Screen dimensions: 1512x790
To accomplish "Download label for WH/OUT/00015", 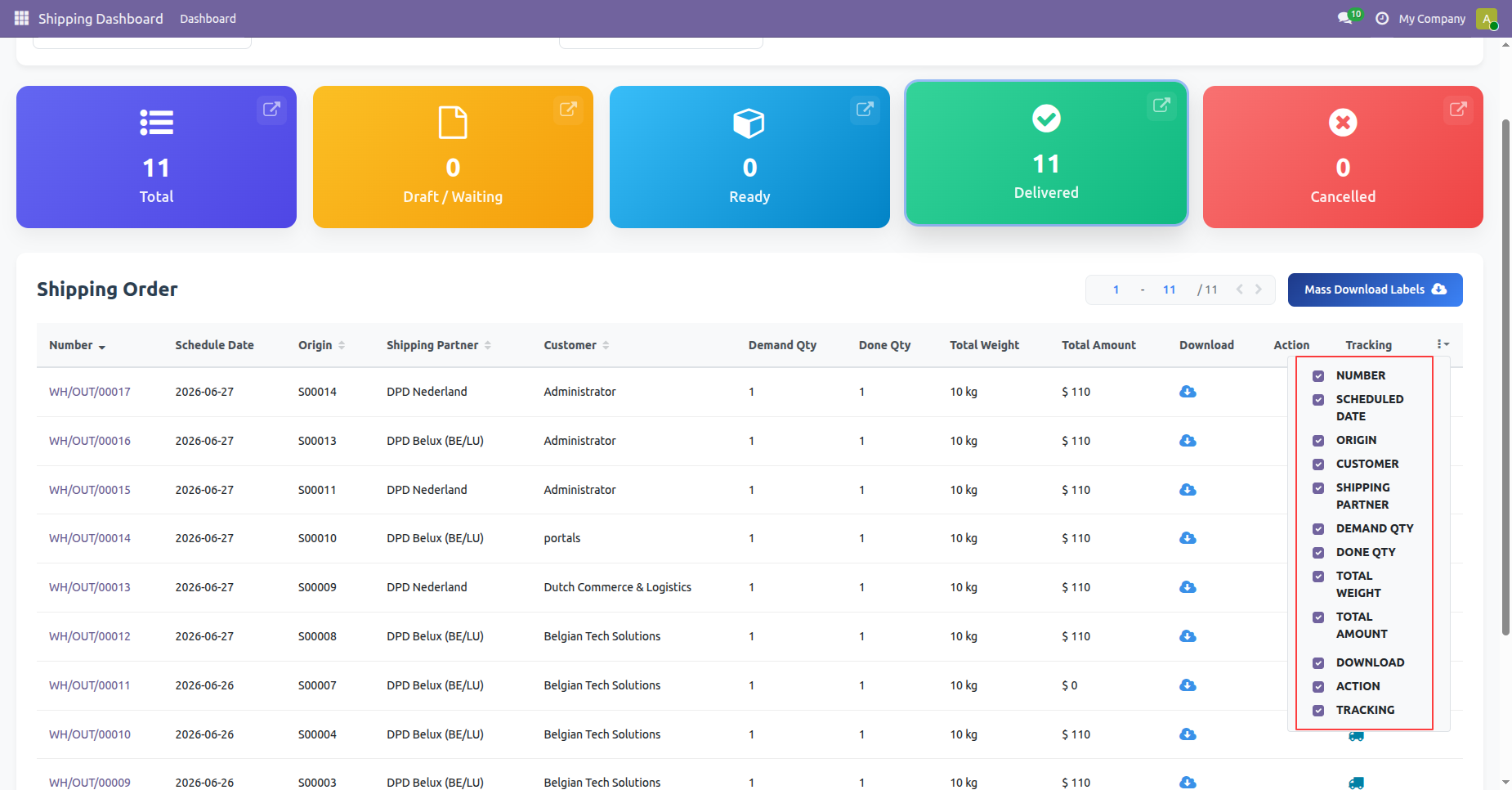I will coord(1188,490).
